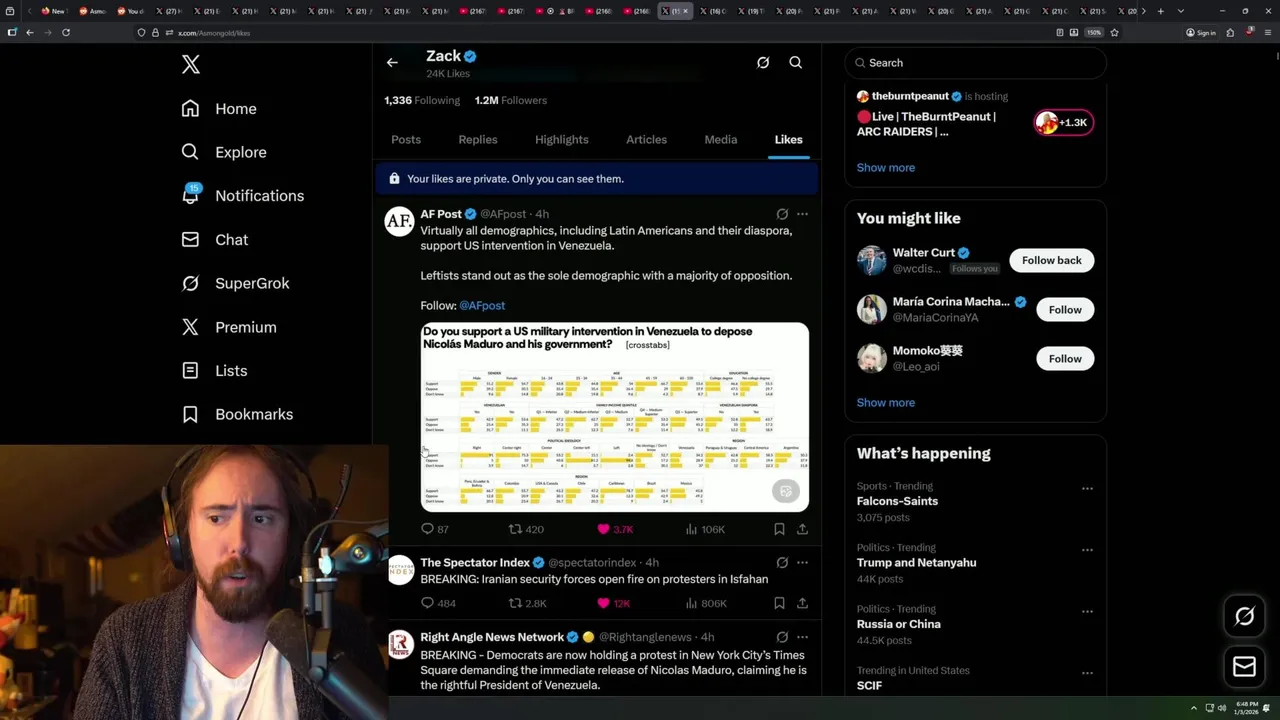
Task: Open the Venezuela poll crosstabs image
Action: point(615,417)
